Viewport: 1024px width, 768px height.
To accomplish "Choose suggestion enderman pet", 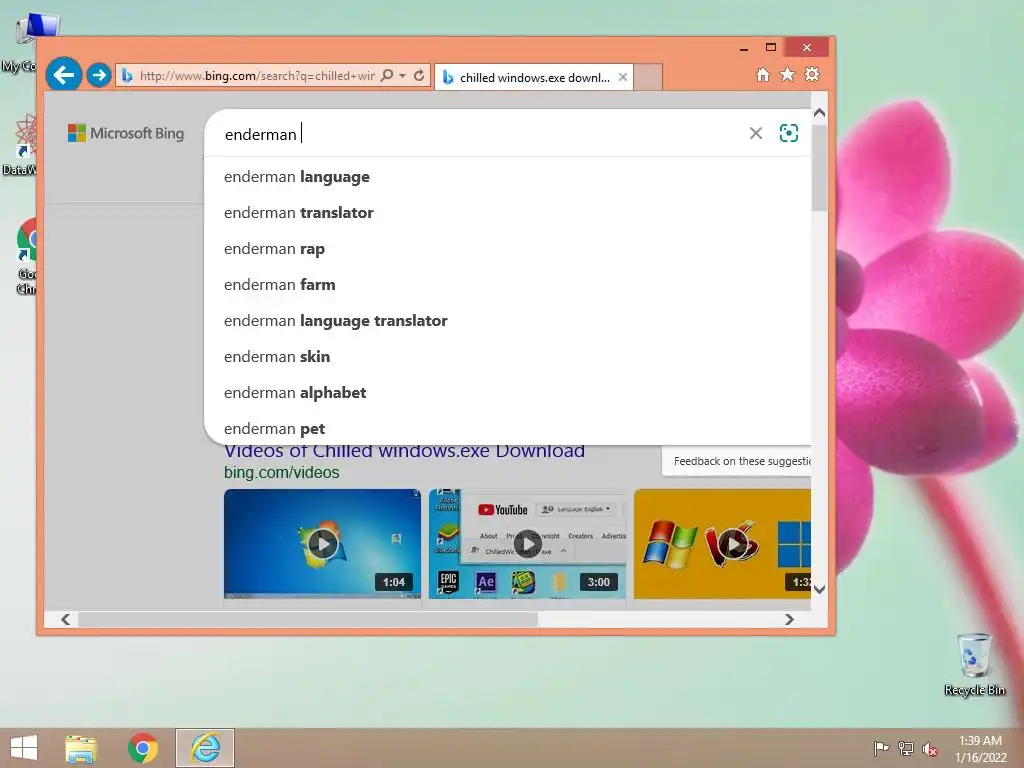I will tap(507, 428).
